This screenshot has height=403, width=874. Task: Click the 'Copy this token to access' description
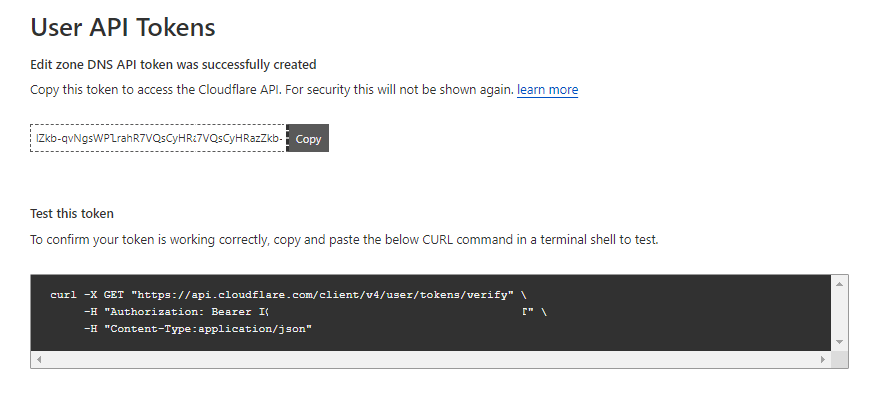click(270, 90)
